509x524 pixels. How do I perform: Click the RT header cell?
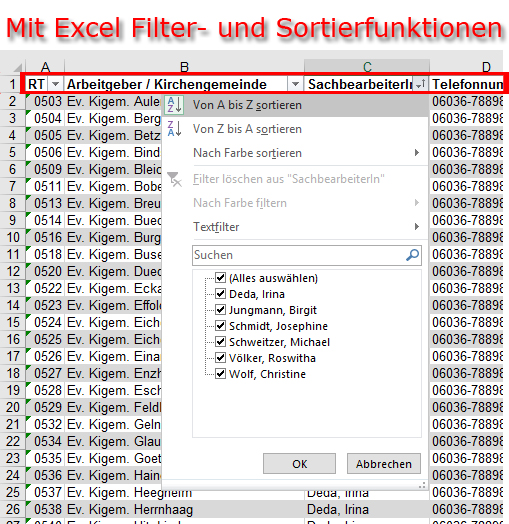[x=37, y=84]
